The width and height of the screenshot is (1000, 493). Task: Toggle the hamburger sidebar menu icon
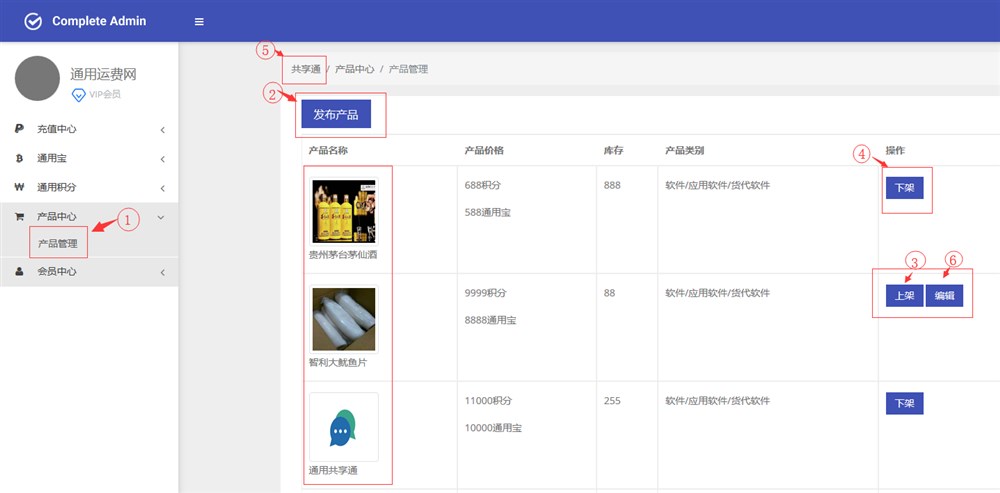[x=199, y=22]
